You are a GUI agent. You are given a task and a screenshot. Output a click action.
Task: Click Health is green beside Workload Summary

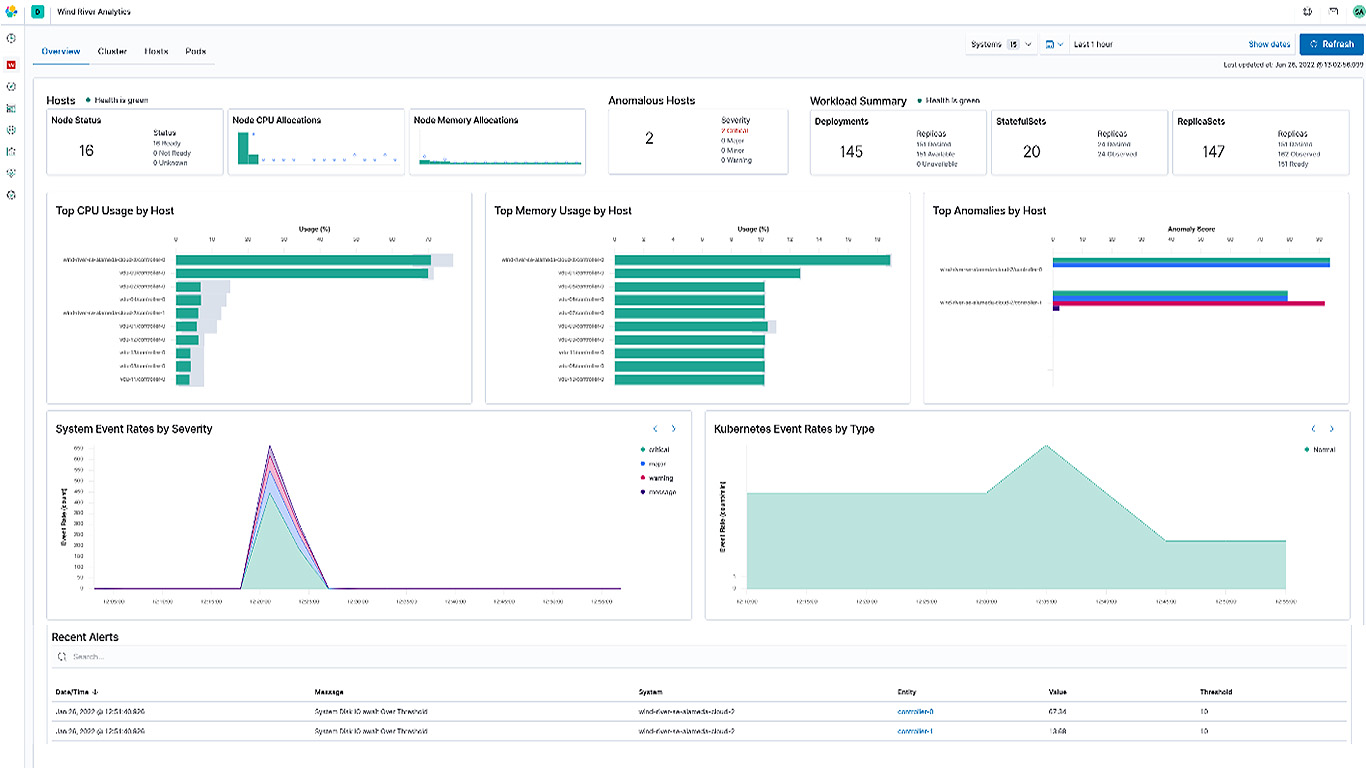click(x=952, y=100)
